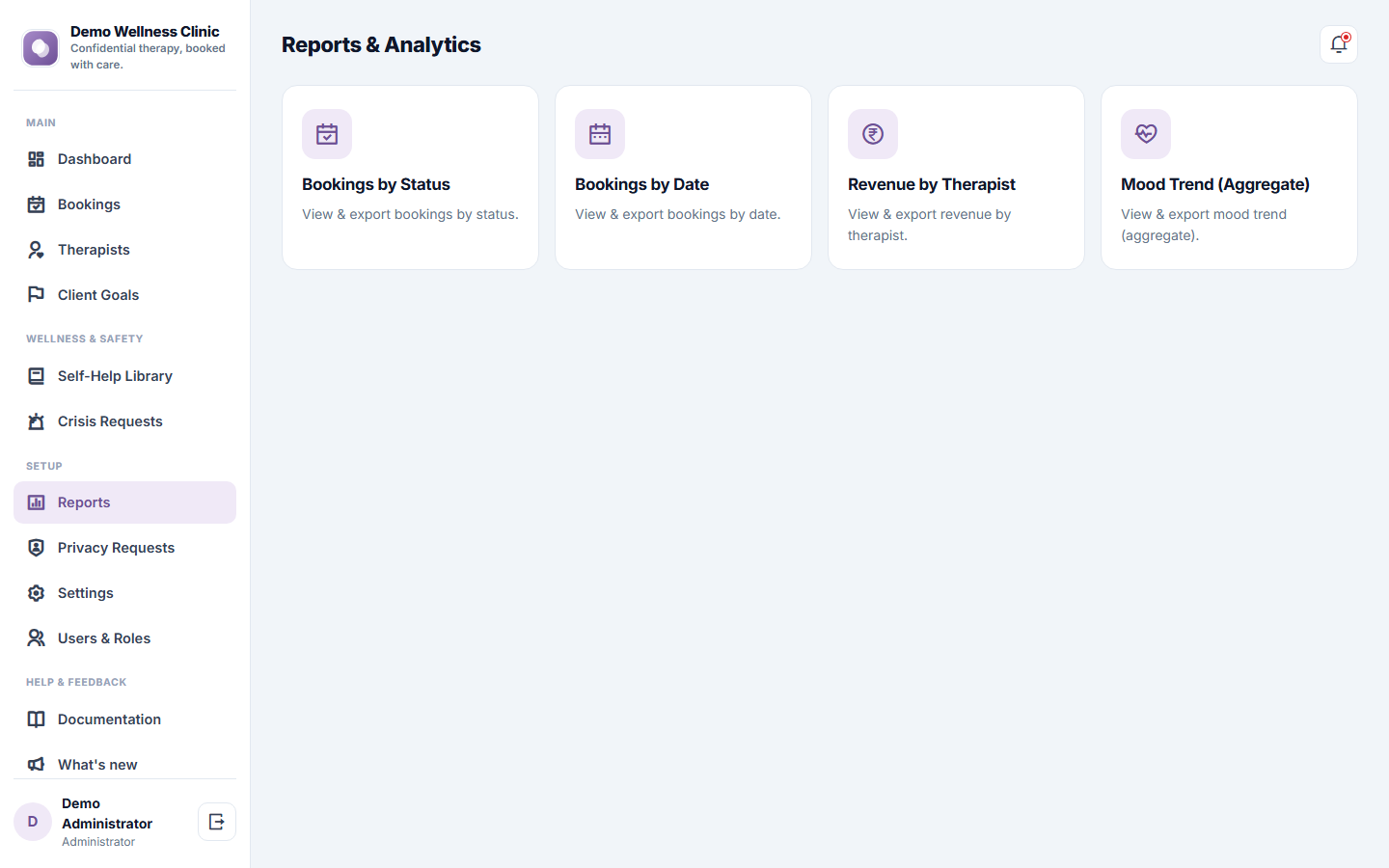Open the Revenue by Therapist report title
The height and width of the screenshot is (868, 1389).
(932, 184)
